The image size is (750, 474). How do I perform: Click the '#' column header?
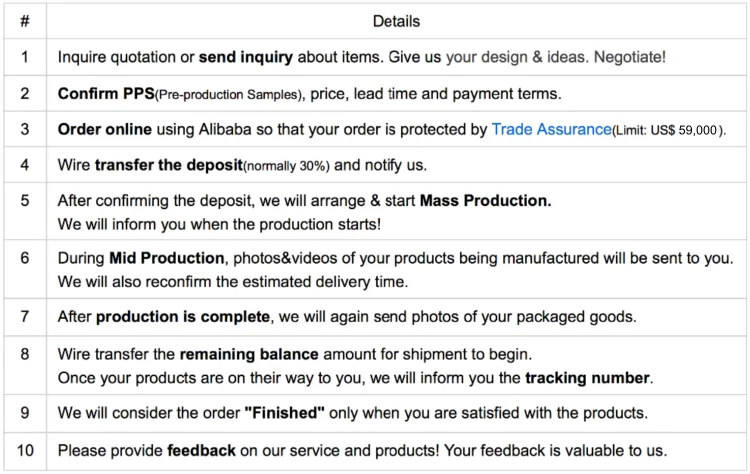coord(25,21)
